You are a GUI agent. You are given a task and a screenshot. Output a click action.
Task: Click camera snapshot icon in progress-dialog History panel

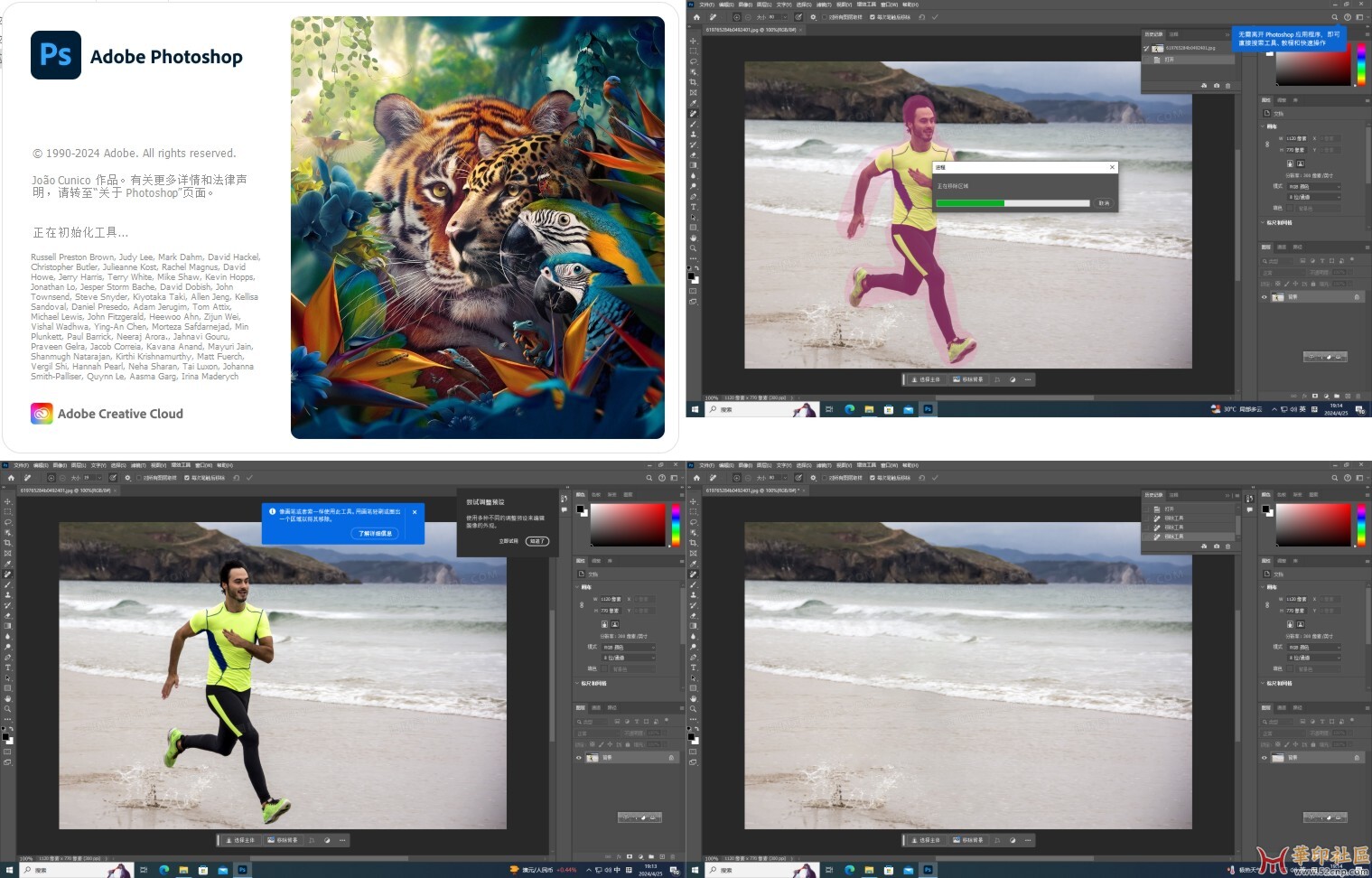[x=1216, y=86]
